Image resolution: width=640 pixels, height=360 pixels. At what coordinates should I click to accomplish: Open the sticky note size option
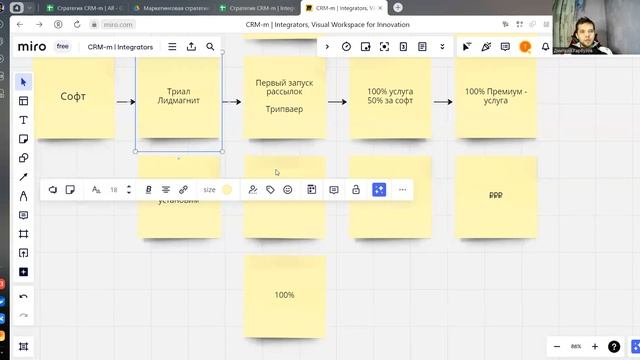click(x=209, y=190)
